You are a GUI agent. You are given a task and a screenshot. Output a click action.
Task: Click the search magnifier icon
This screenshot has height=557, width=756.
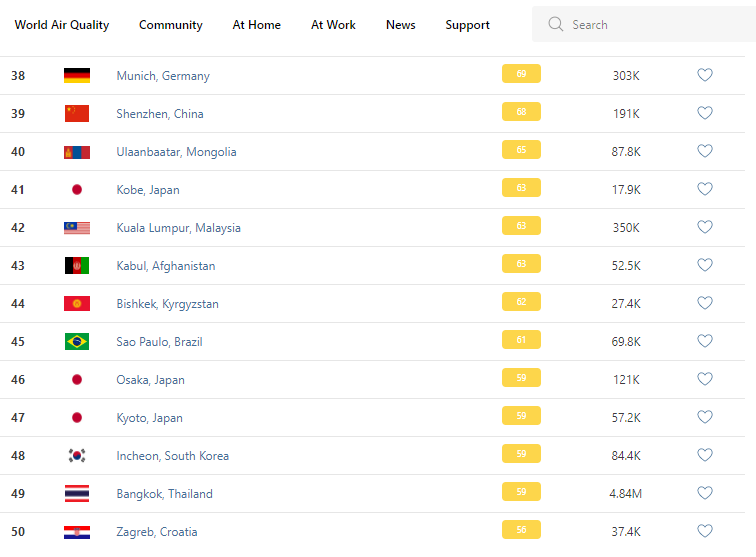pos(556,25)
